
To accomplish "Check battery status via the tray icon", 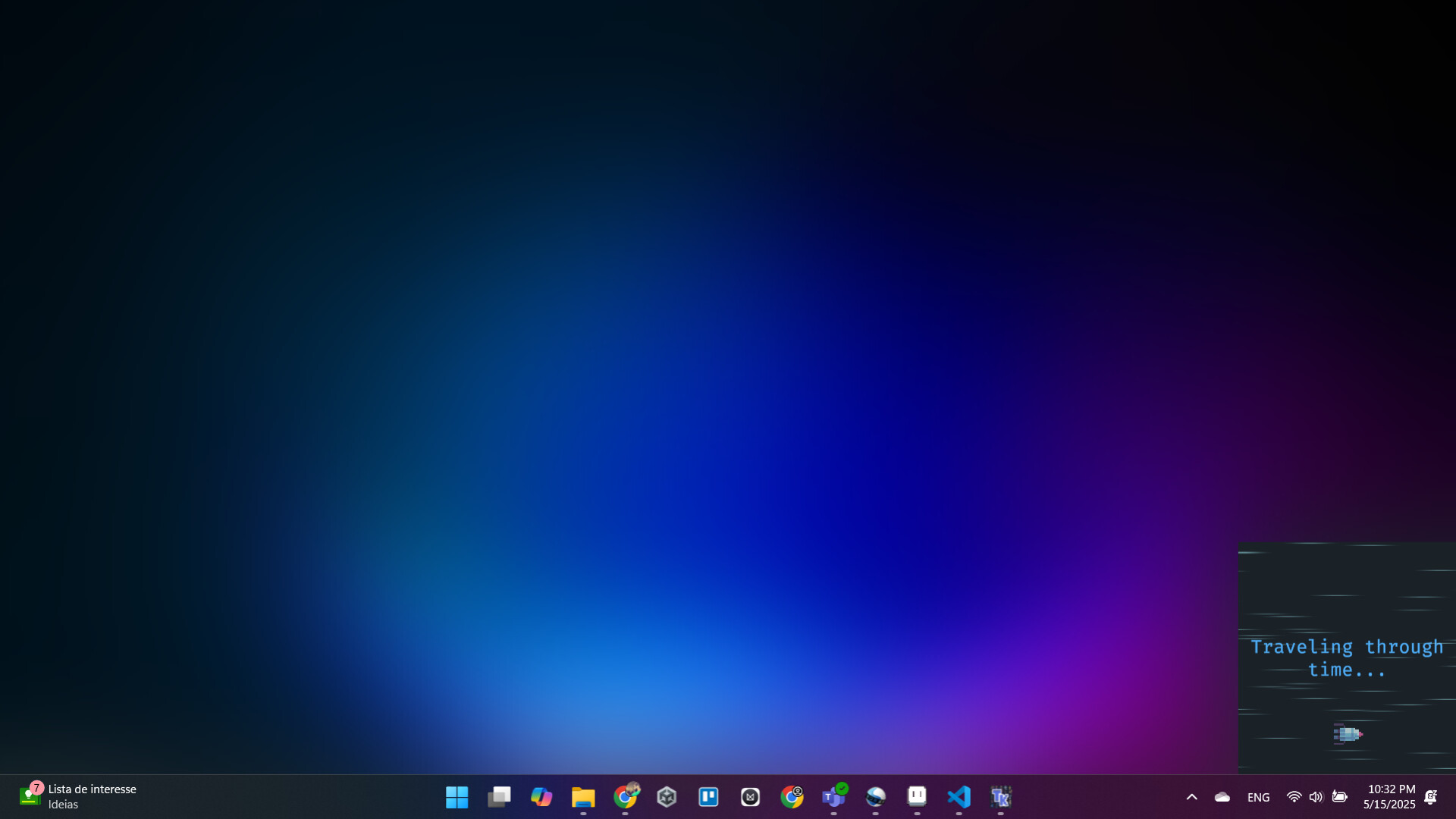I will [x=1339, y=797].
